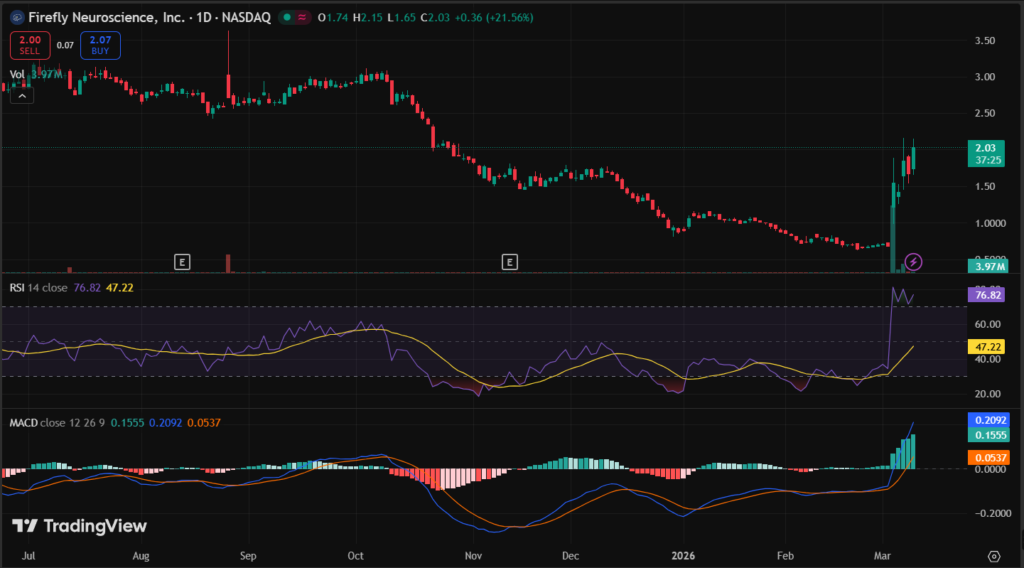Screen dimensions: 1024x568
Task: Collapse the indicator legend with chevron arrow
Action: pyautogui.click(x=22, y=95)
